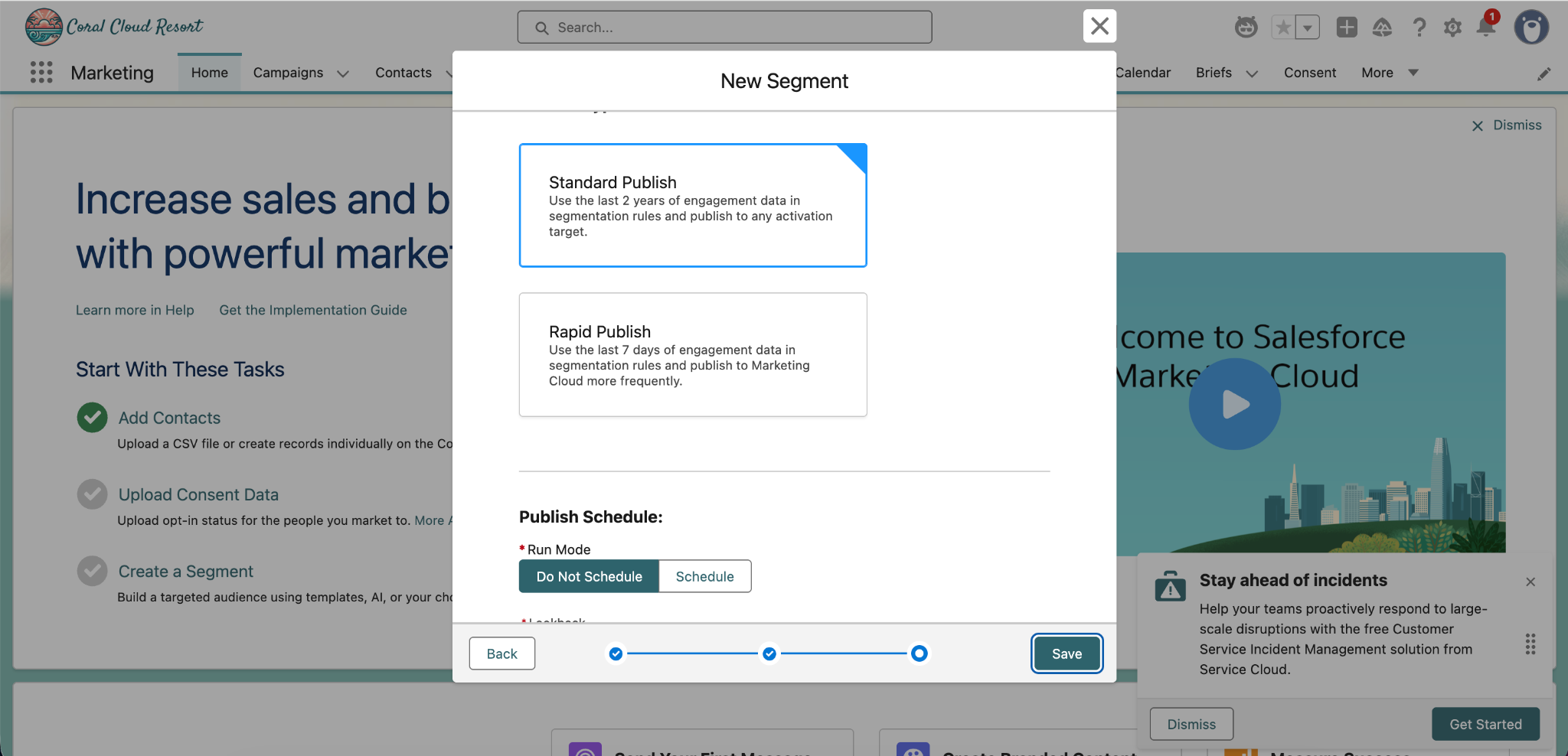The image size is (1568, 756).
Task: Open the Consent tab
Action: click(x=1310, y=73)
